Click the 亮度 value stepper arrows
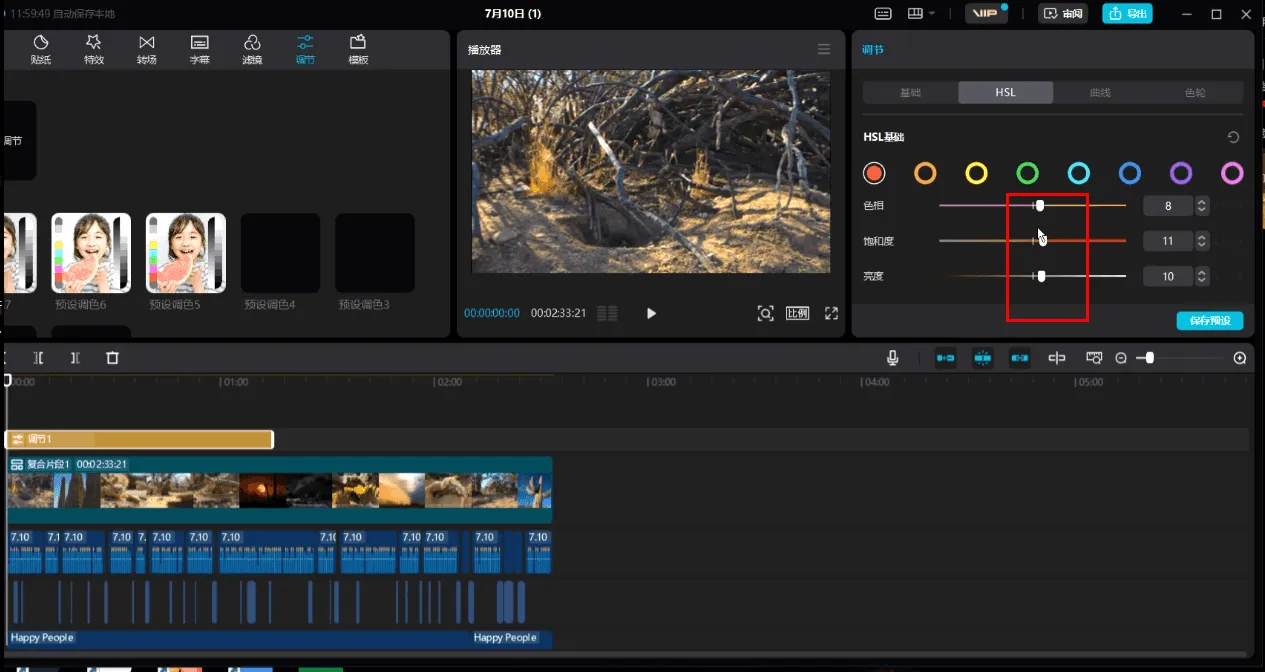This screenshot has height=672, width=1265. pyautogui.click(x=1202, y=276)
